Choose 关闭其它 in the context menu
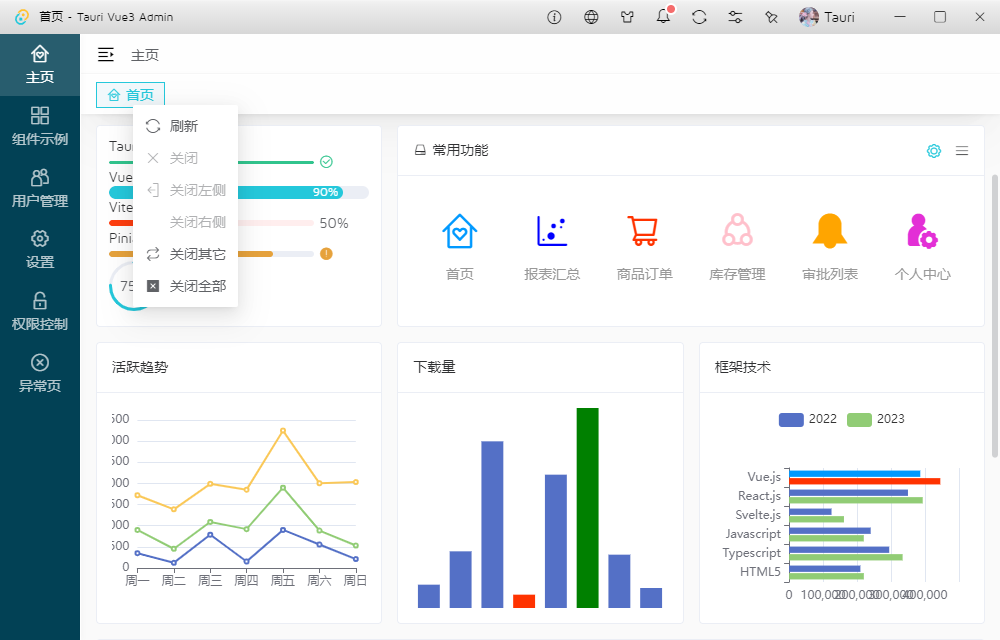Image resolution: width=1000 pixels, height=640 pixels. point(197,254)
